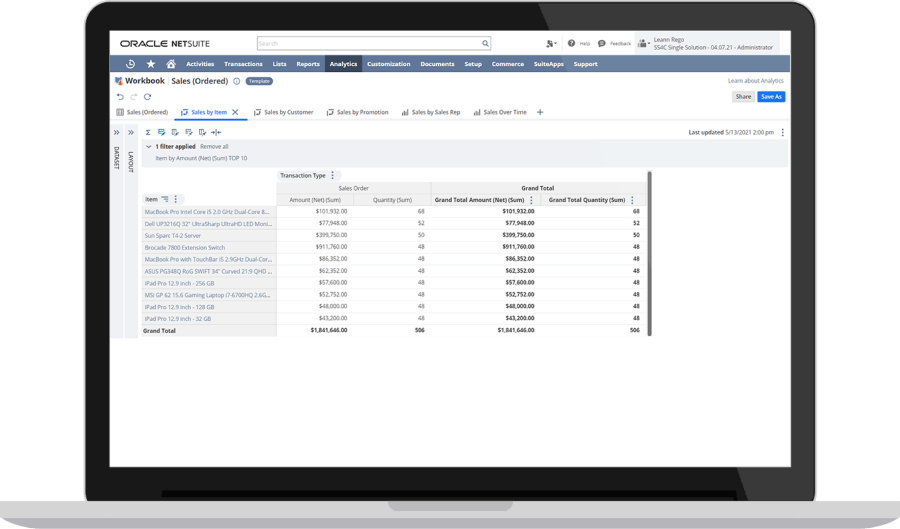Viewport: 900px width, 529px height.
Task: Open the Brocade 7800 Extension Switch item
Action: (x=185, y=247)
